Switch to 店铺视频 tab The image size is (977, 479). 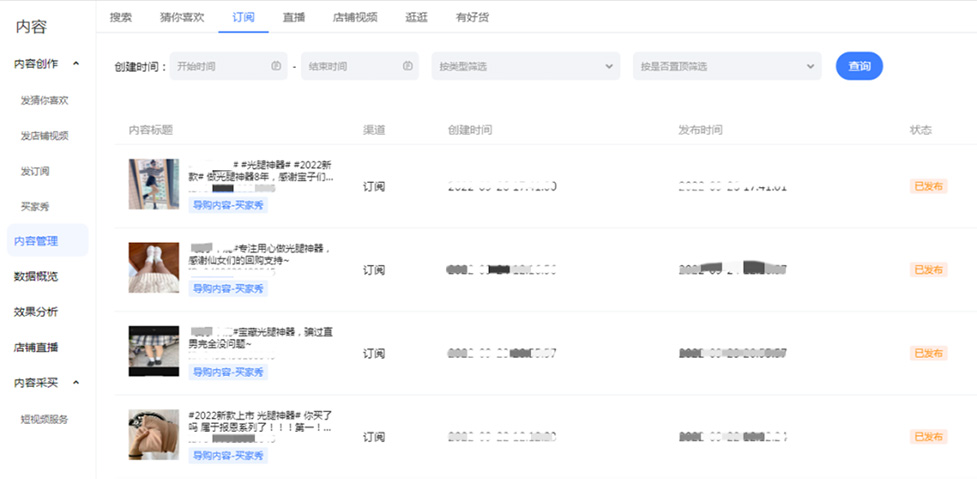(355, 17)
